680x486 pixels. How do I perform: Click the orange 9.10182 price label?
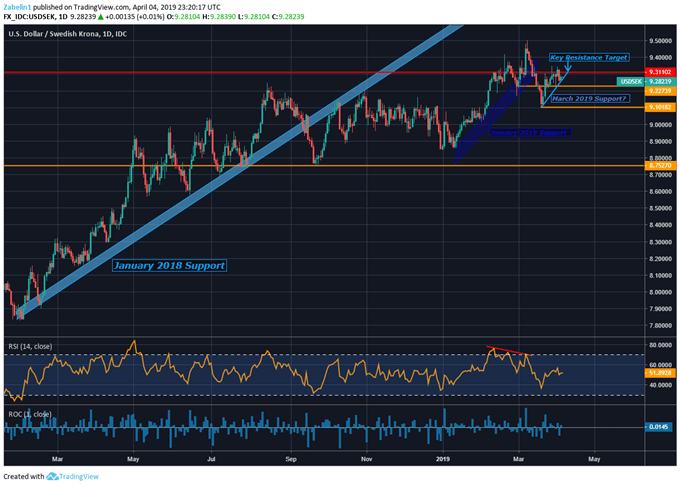(x=660, y=107)
